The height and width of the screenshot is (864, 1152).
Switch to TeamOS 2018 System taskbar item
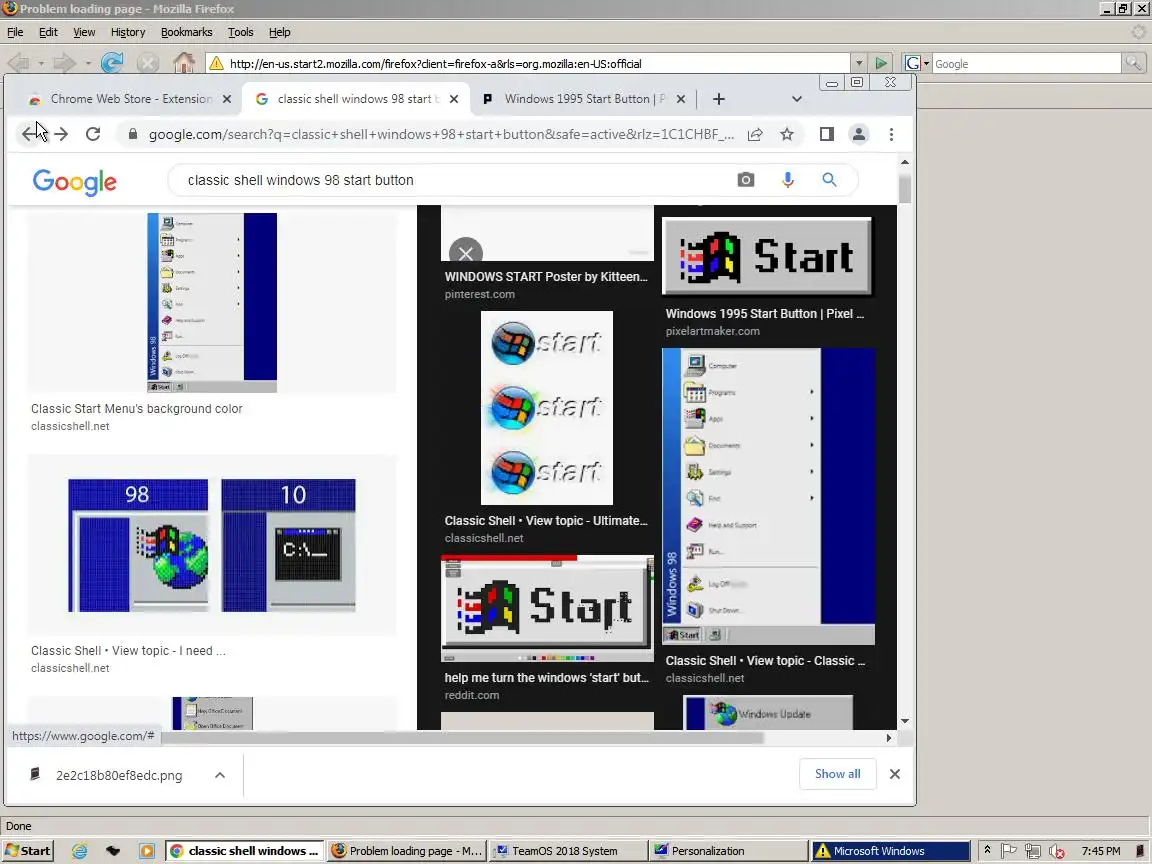tap(568, 851)
